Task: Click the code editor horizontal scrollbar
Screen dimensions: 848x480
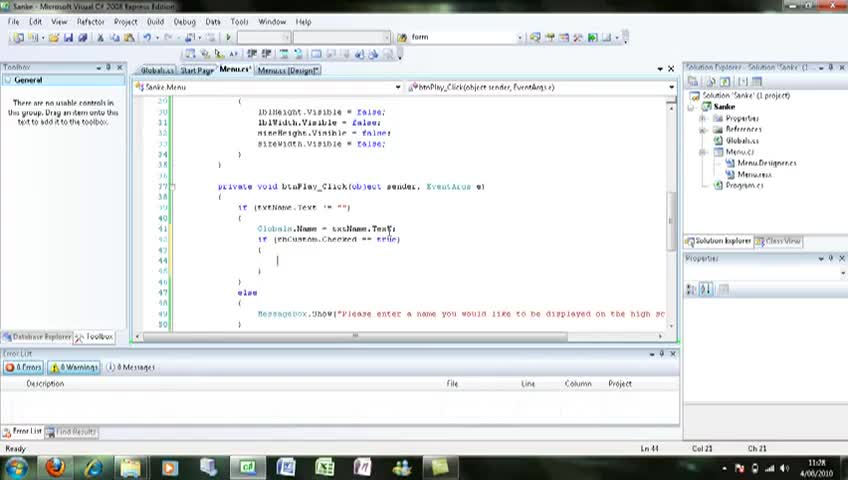Action: 355,336
